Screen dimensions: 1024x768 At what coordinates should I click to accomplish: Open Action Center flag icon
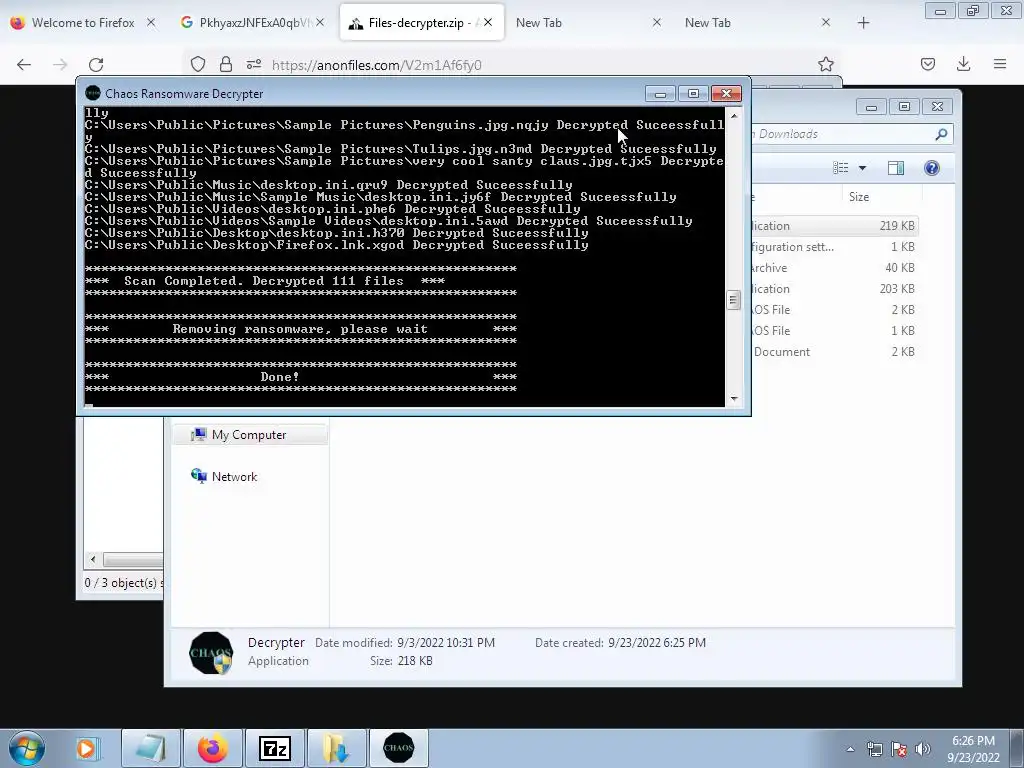click(899, 749)
